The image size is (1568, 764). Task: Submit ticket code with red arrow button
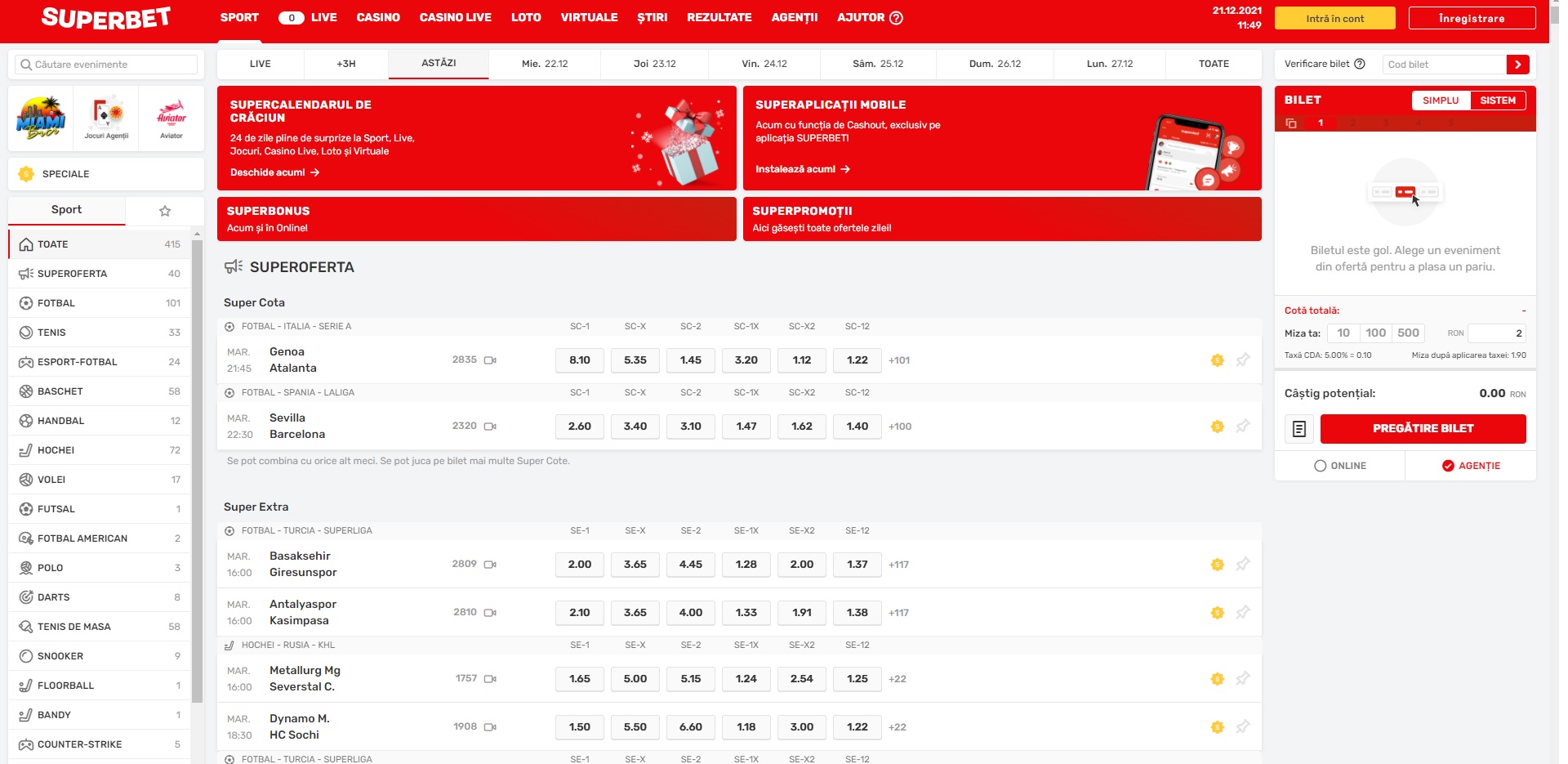coord(1517,65)
